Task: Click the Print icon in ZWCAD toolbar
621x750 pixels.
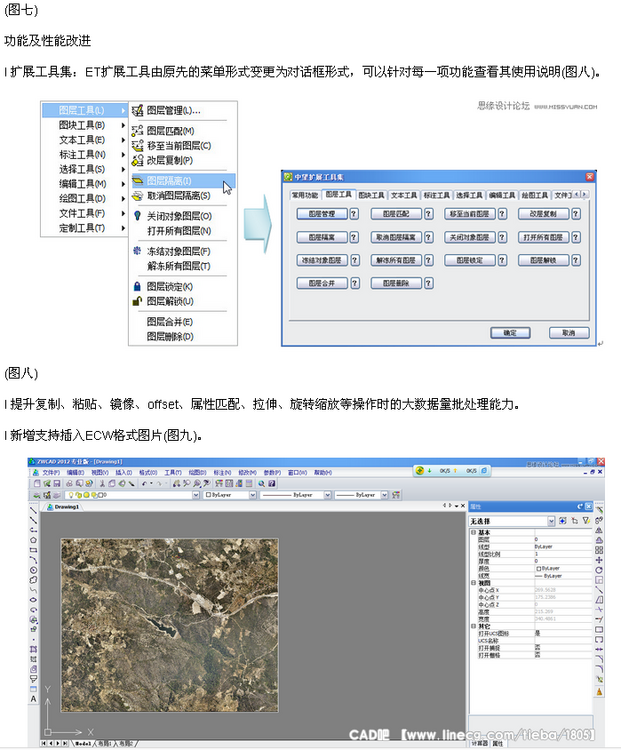Action: [69, 484]
